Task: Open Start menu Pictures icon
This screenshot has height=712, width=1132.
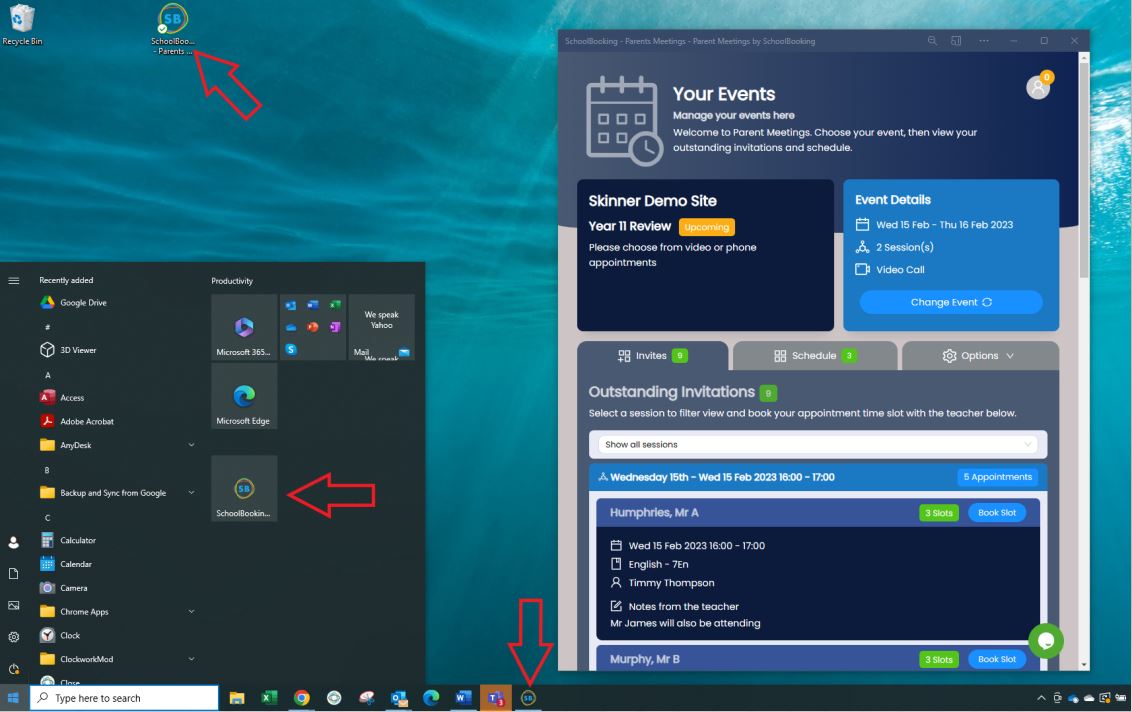Action: (x=14, y=605)
